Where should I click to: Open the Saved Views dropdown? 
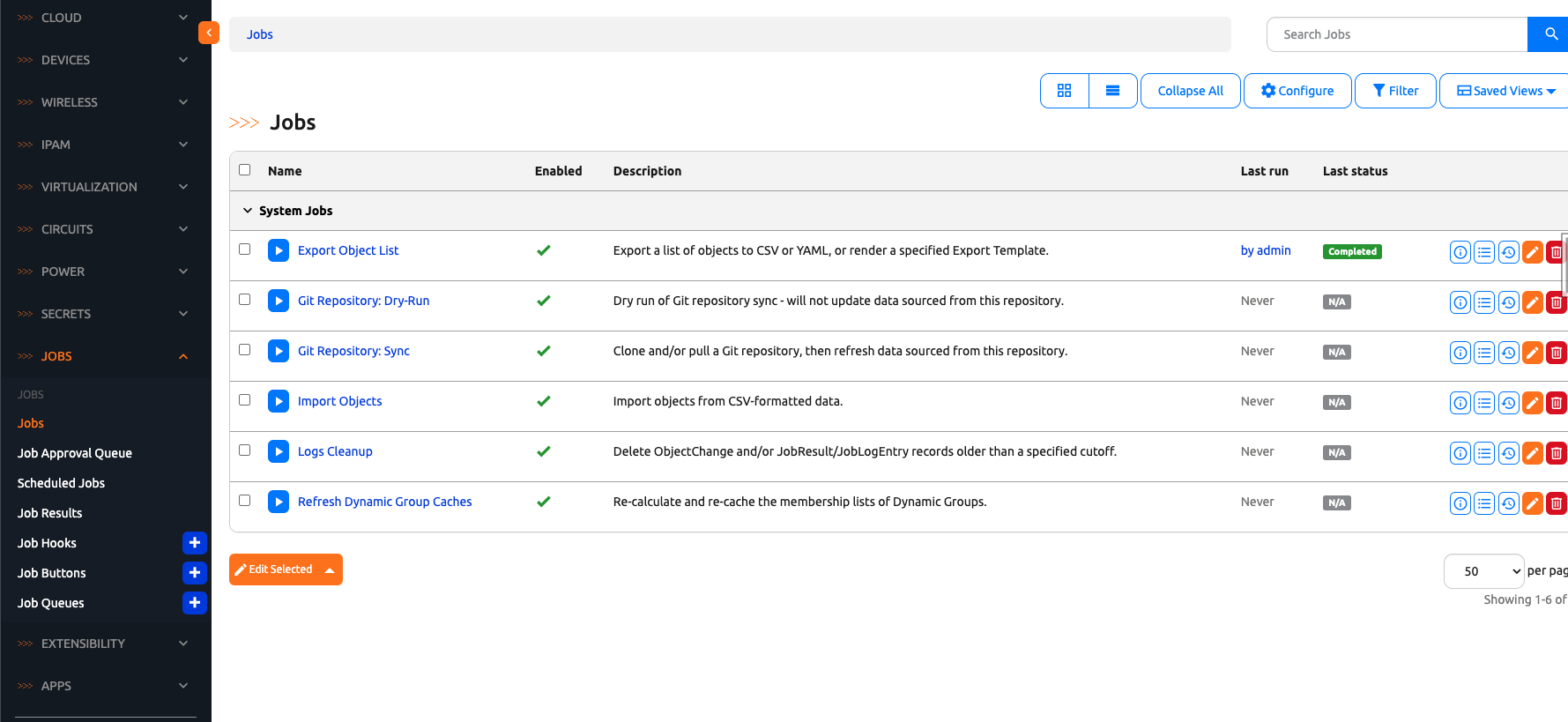(x=1505, y=91)
